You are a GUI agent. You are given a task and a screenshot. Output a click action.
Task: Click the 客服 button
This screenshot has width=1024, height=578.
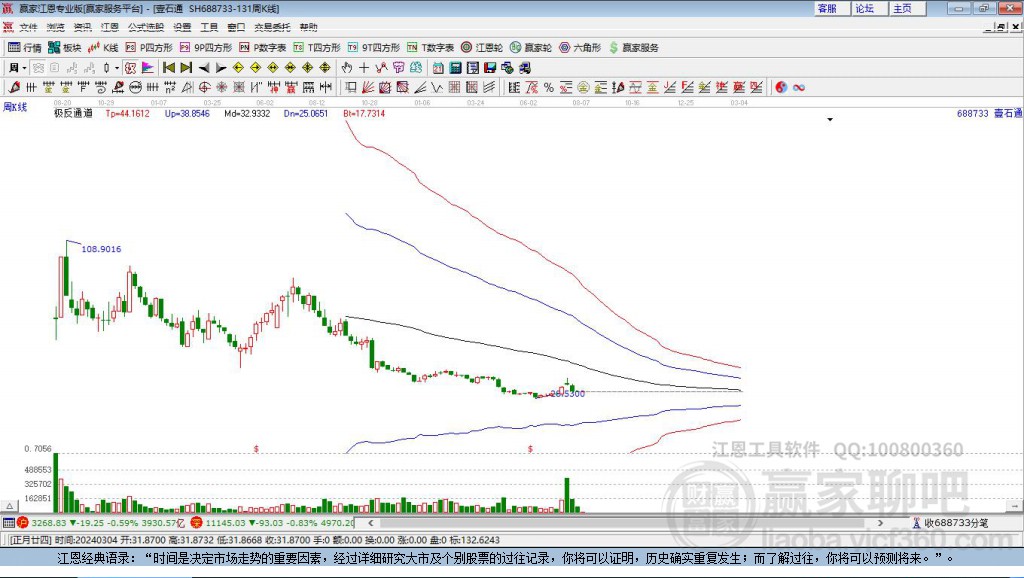[831, 8]
